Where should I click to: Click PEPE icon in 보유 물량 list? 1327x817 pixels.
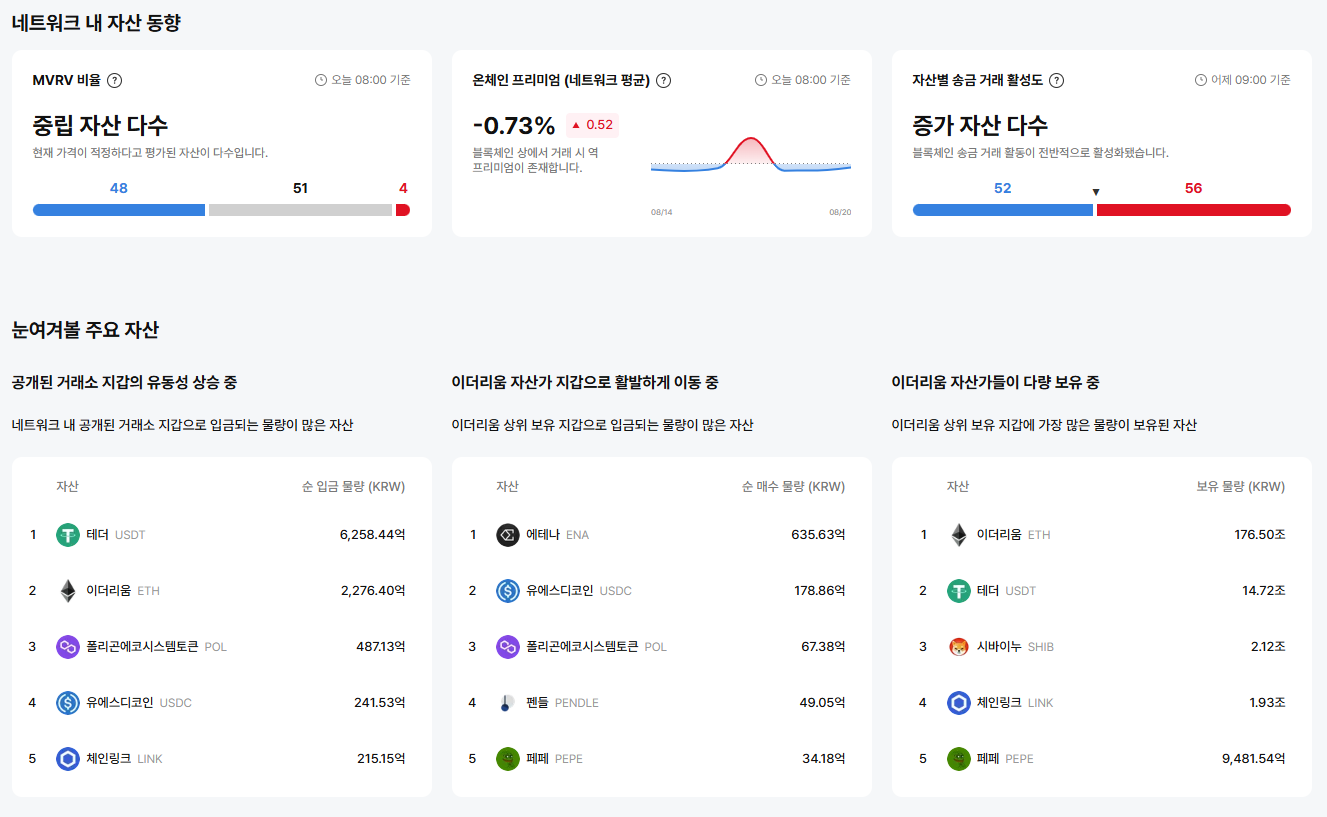[x=959, y=759]
